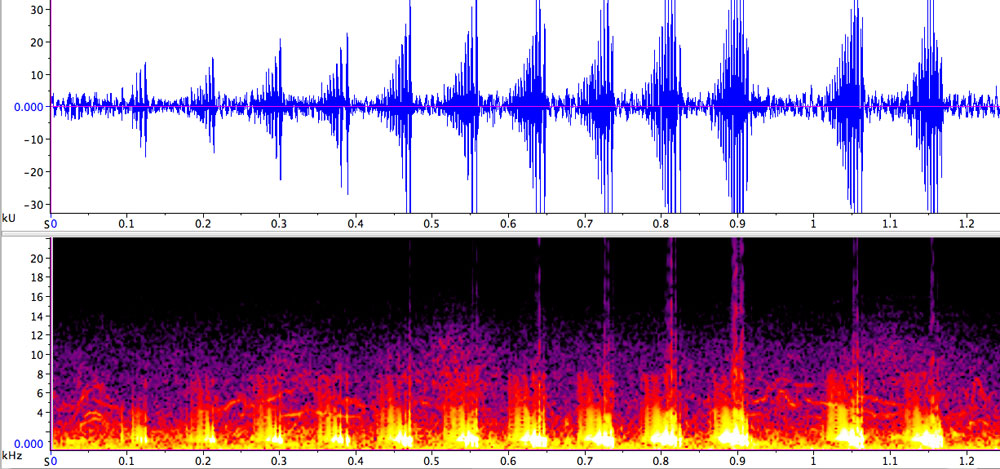Click the kHz unit label of the spectrogram
Screen dimensions: 1000x469
pos(12,456)
